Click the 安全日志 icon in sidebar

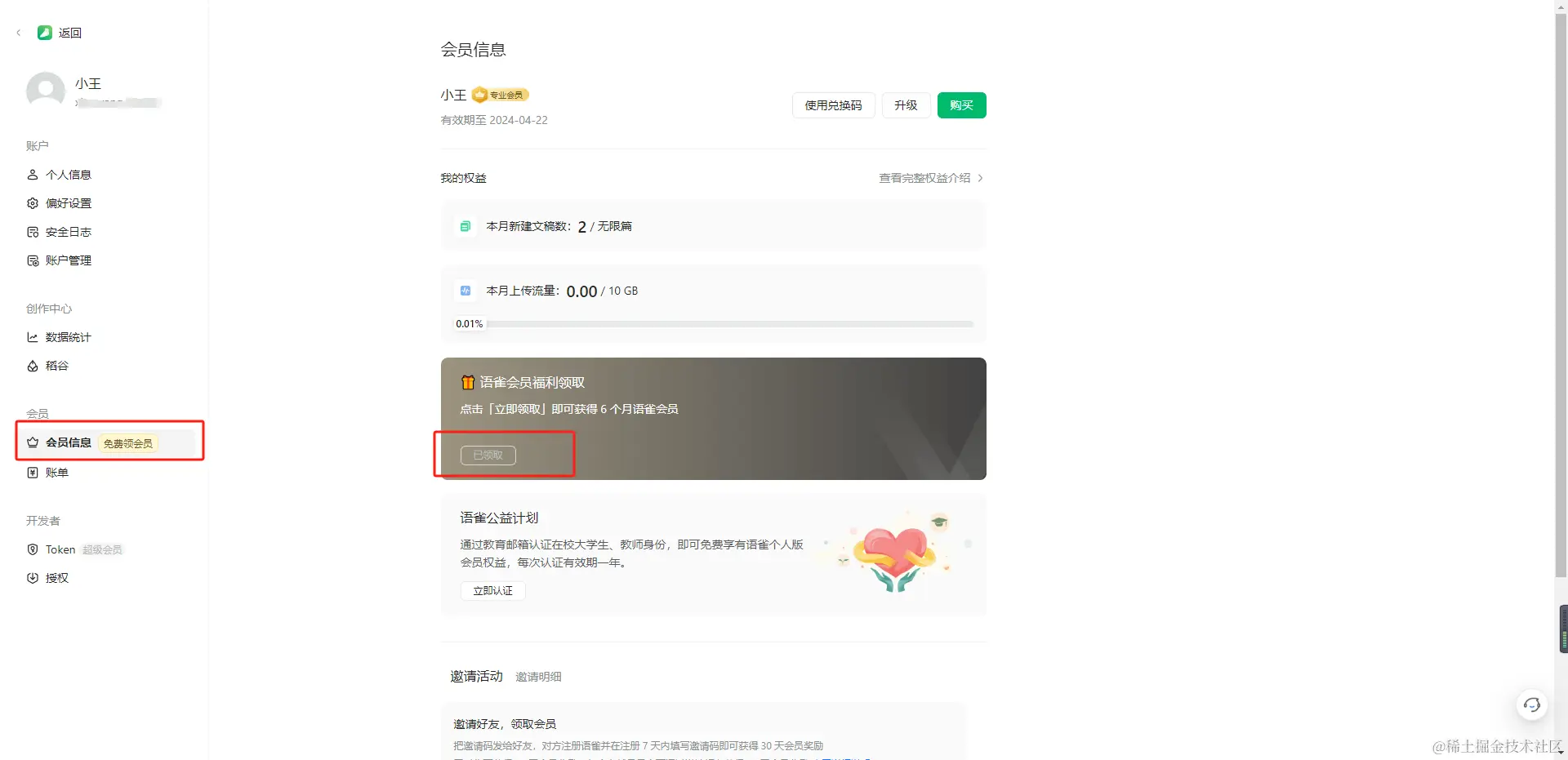click(33, 232)
